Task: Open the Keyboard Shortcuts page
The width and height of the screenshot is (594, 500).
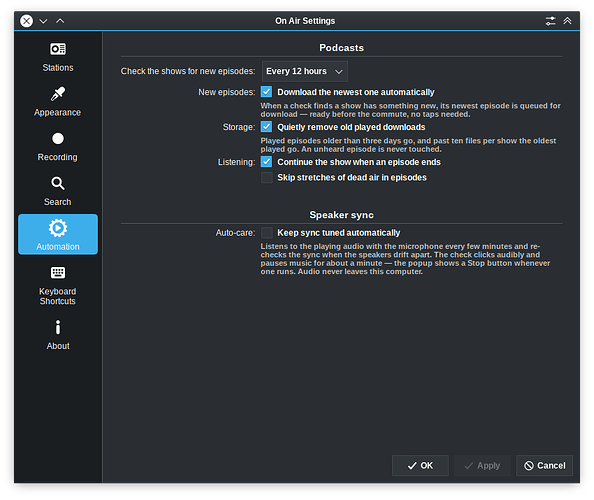Action: (58, 286)
